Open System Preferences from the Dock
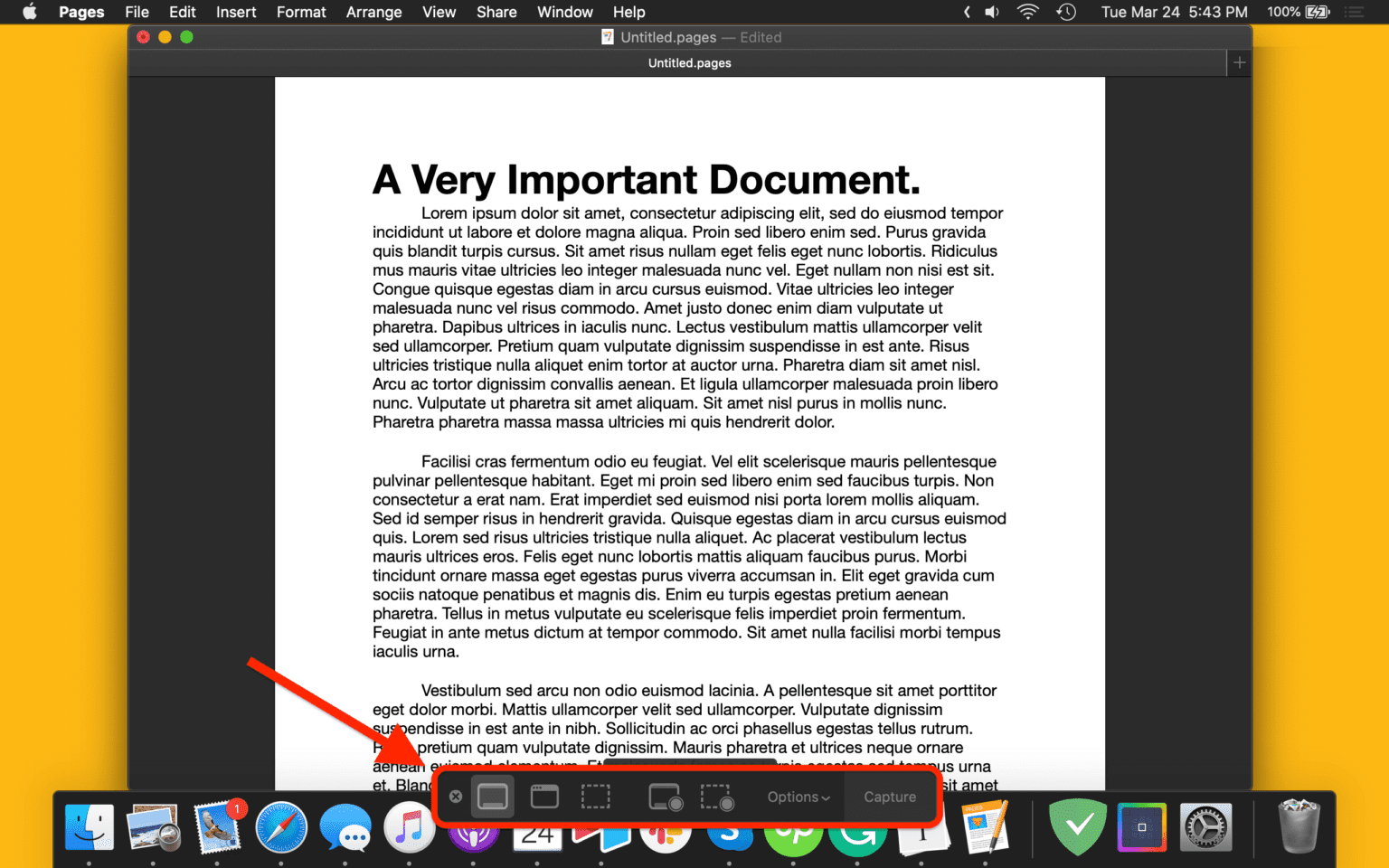The height and width of the screenshot is (868, 1389). (1206, 827)
